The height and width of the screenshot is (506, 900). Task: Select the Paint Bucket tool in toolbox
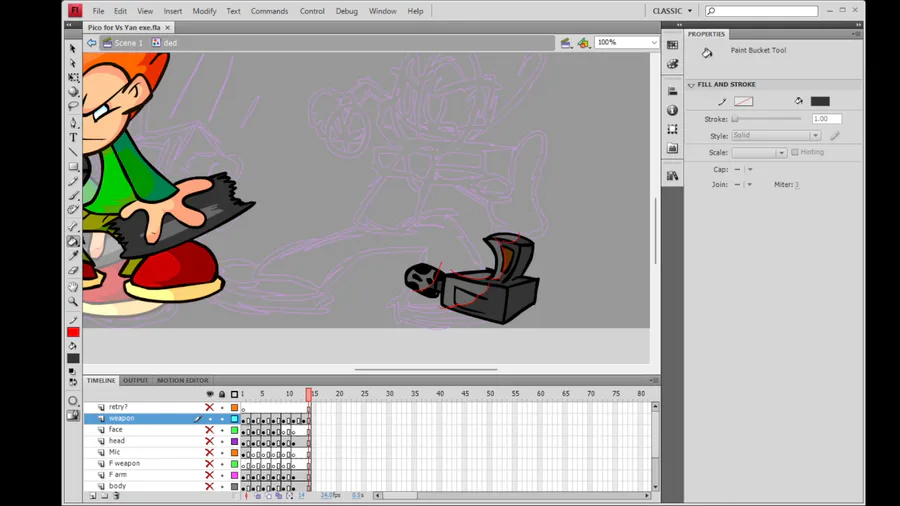tap(73, 242)
